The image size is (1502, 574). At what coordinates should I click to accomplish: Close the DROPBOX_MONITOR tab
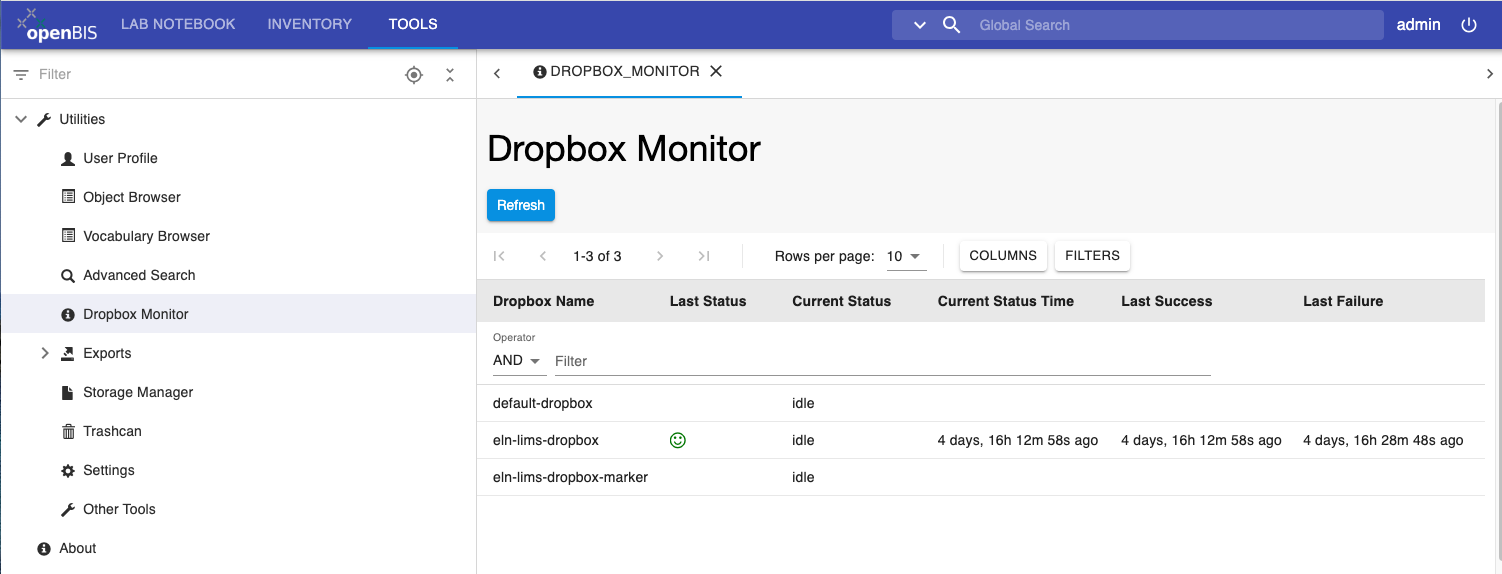715,71
